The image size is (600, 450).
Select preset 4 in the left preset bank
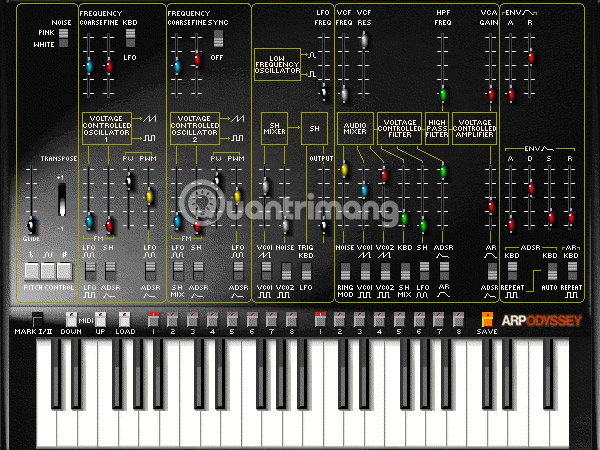coord(212,319)
